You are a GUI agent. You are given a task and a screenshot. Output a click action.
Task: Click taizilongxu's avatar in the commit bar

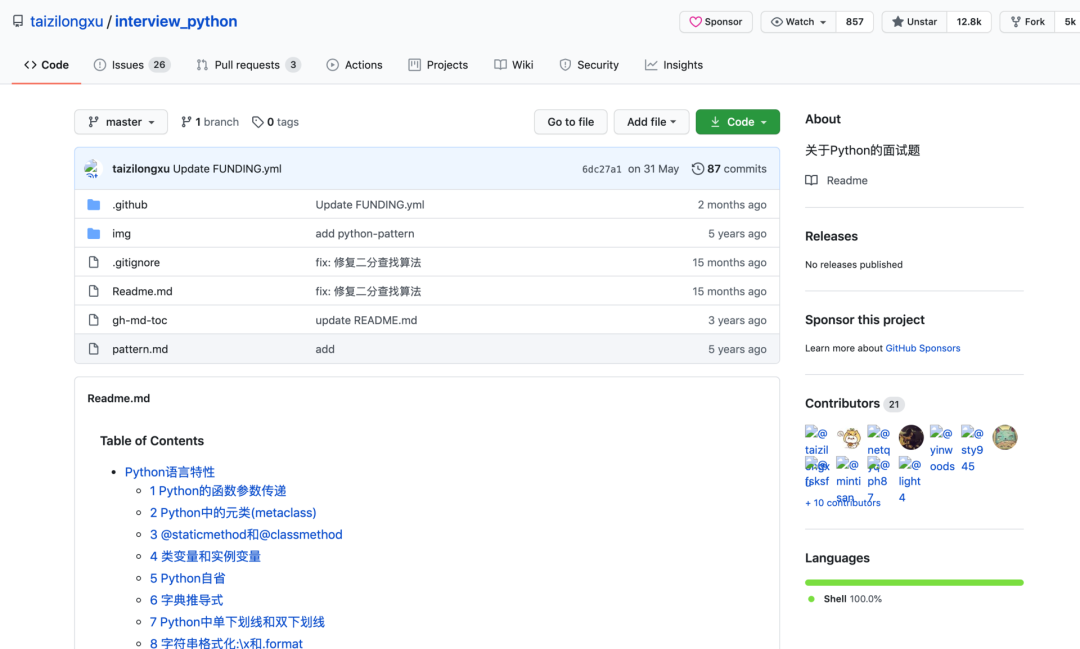(93, 169)
